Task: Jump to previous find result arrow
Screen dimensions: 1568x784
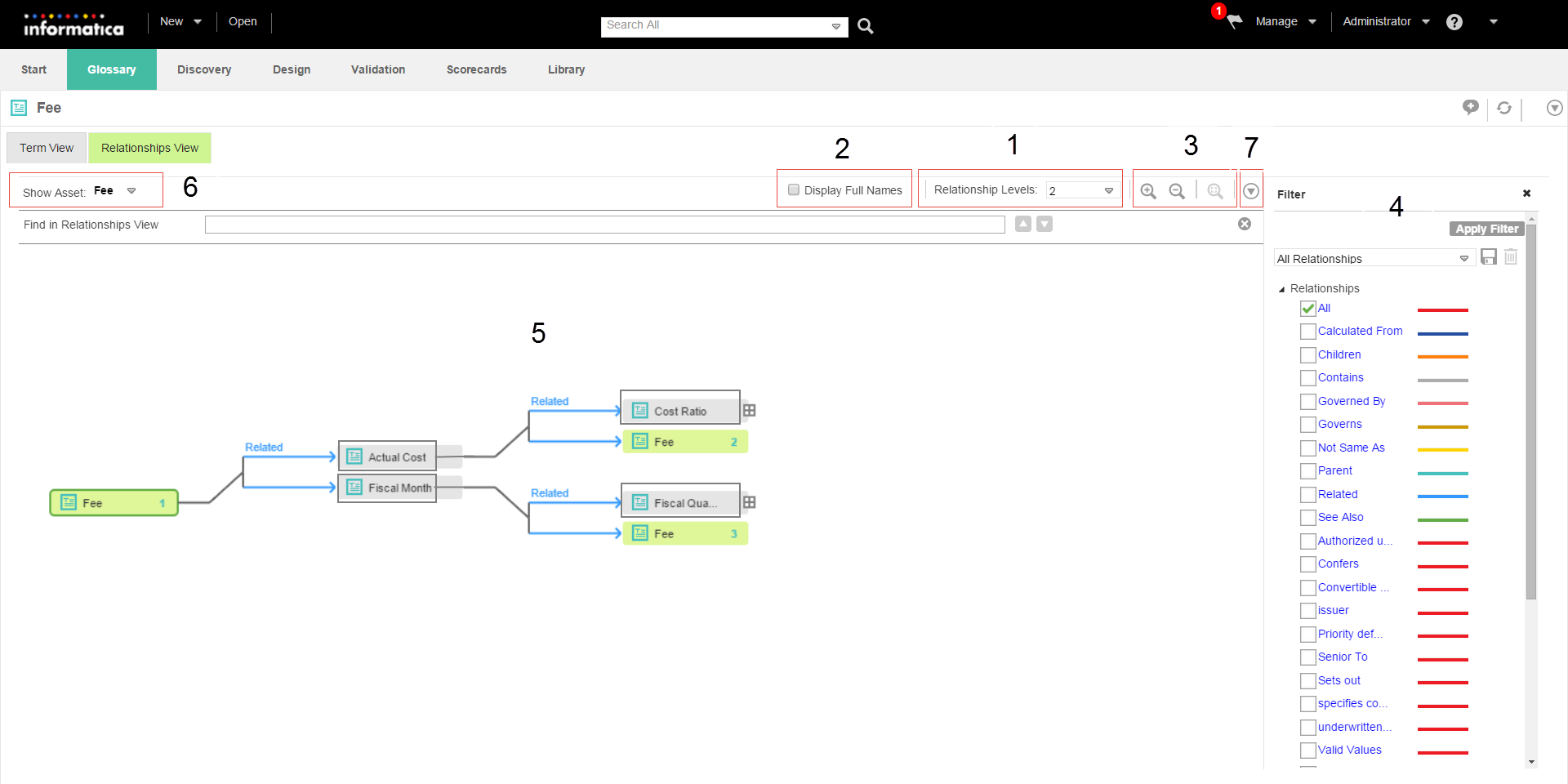Action: 1023,224
